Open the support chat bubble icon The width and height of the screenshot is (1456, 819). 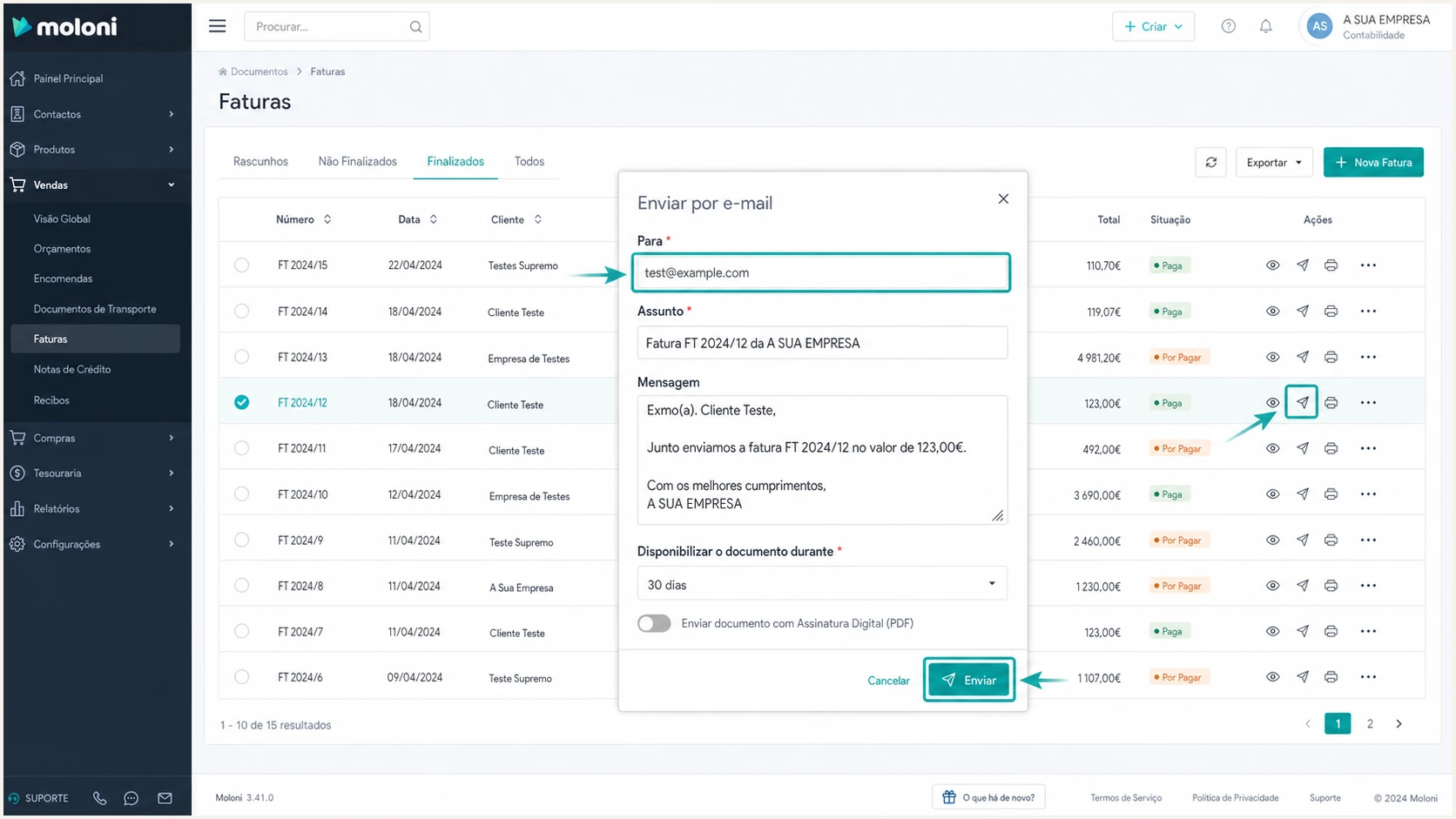[131, 798]
